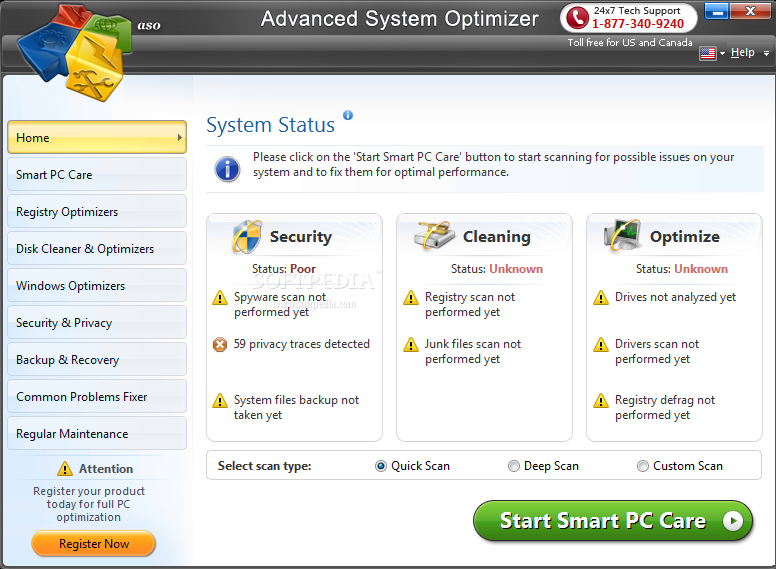
Task: Go to Registry Optimizers
Action: point(97,211)
